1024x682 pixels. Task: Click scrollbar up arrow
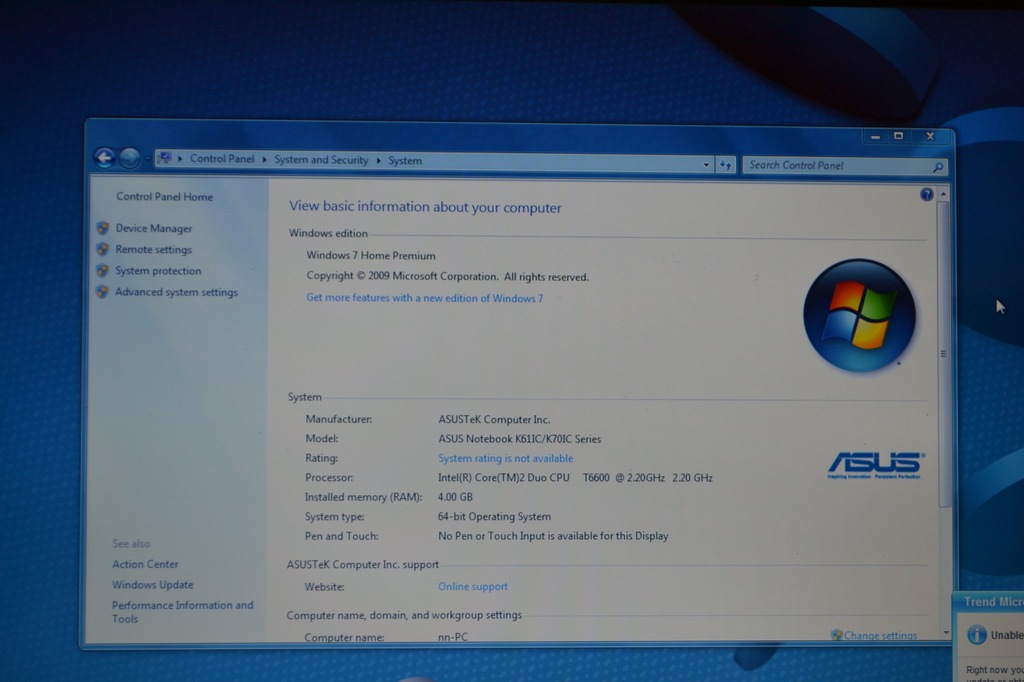943,194
